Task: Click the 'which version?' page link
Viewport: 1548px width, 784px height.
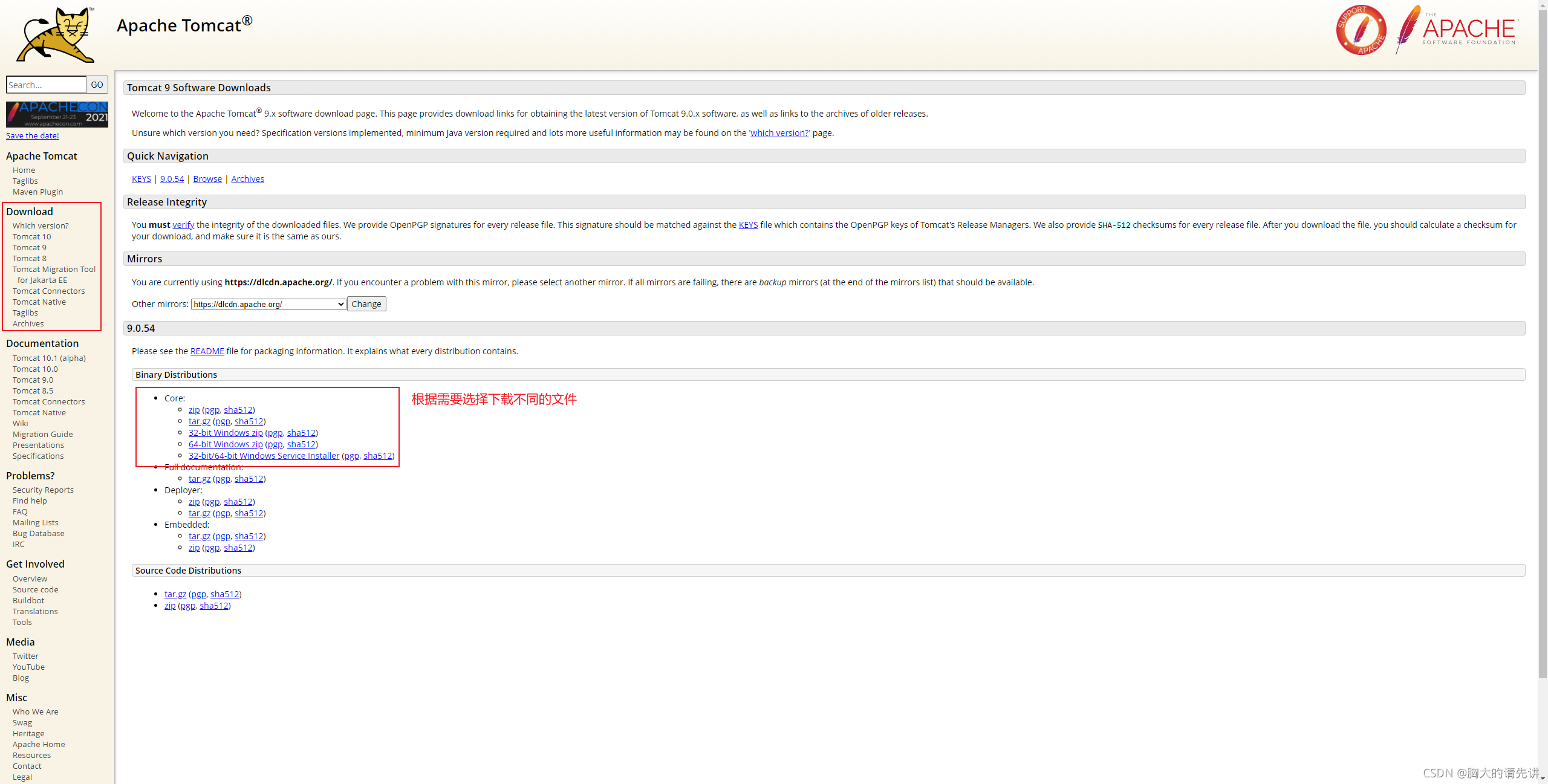Action: click(x=779, y=133)
